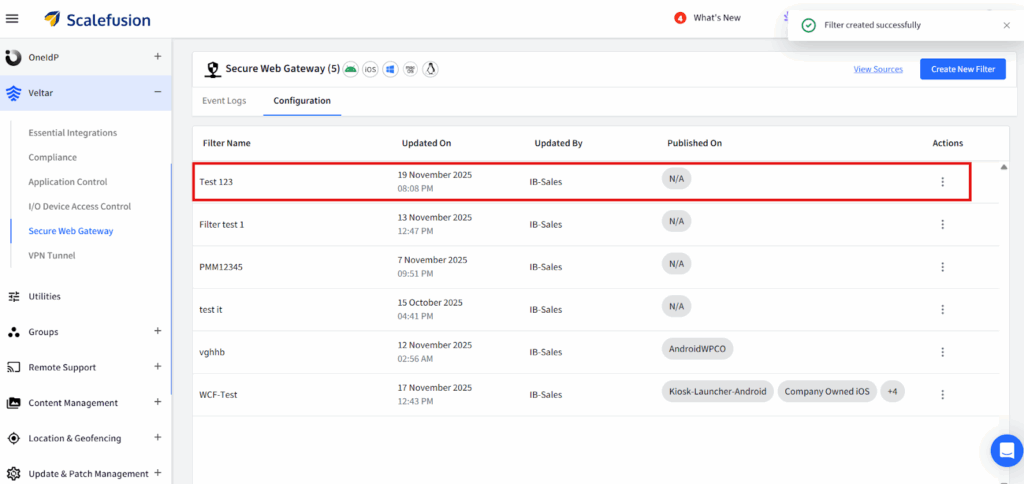Expand the OneIdP sidebar section

coord(157,57)
